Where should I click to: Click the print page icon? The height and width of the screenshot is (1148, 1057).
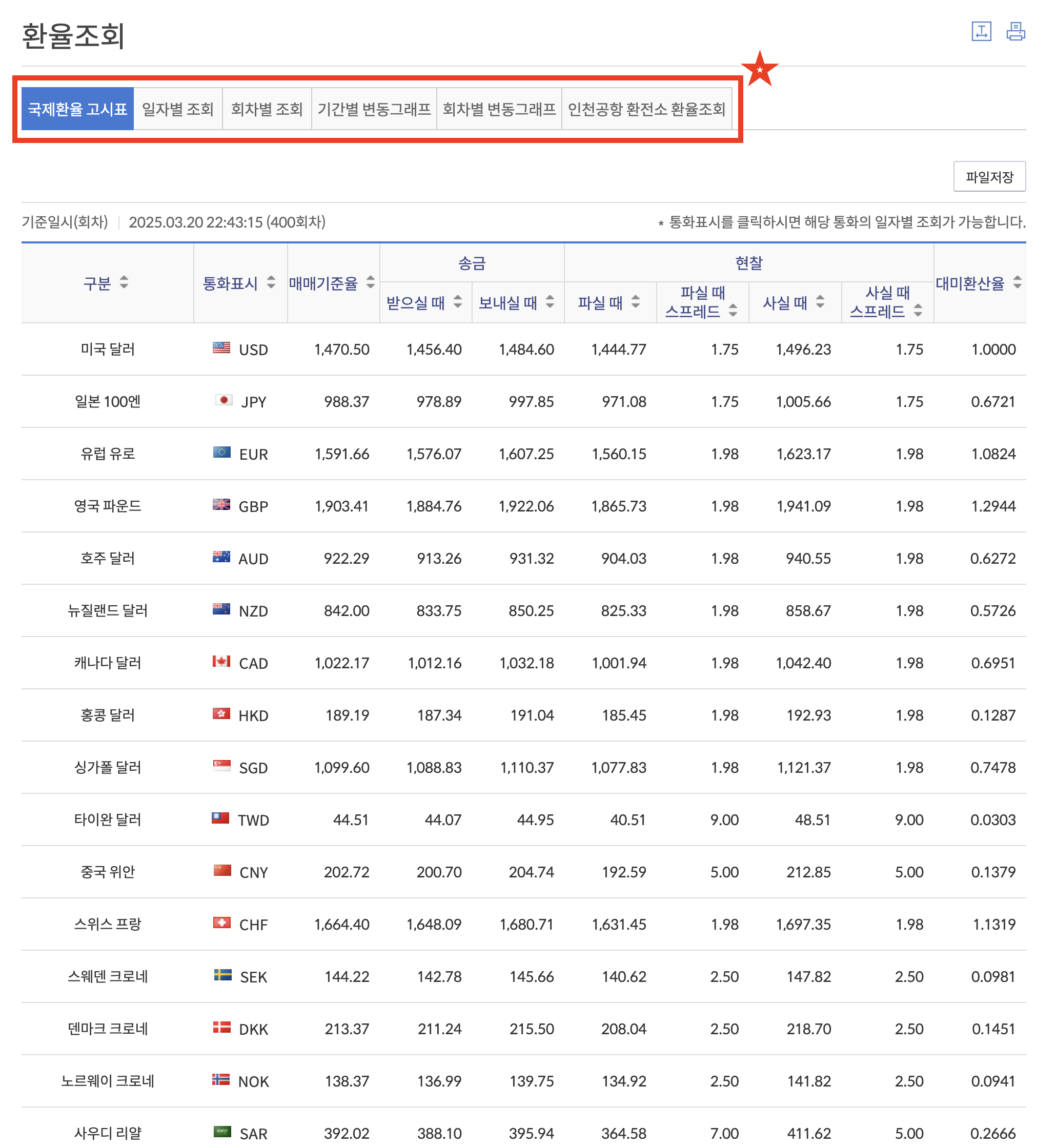click(1015, 31)
